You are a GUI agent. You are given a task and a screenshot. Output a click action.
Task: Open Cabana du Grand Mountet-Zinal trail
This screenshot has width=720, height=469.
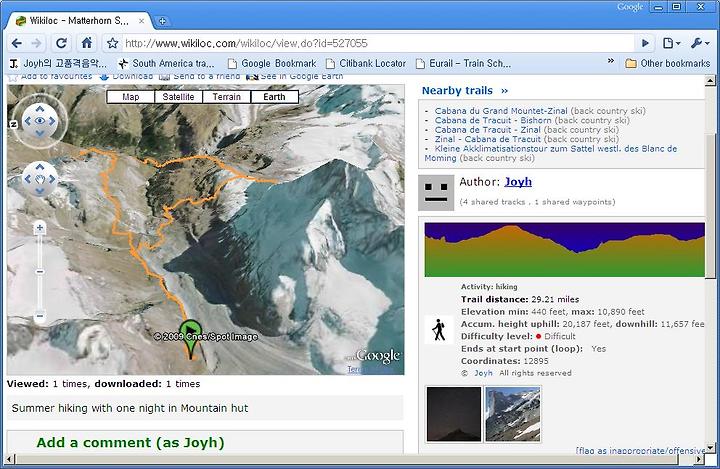501,111
